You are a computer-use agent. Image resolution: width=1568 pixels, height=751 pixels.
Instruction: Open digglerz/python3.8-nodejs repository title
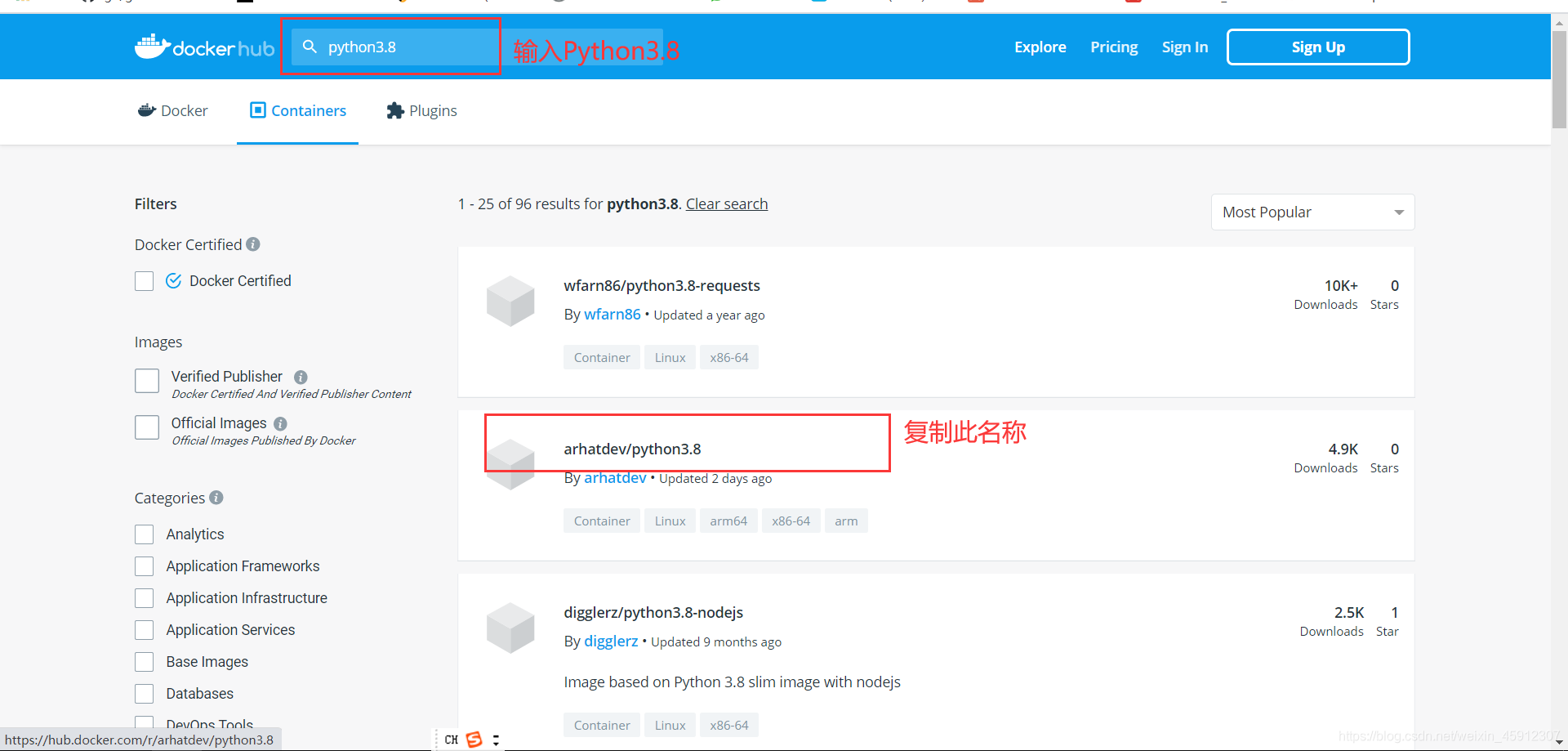(653, 613)
